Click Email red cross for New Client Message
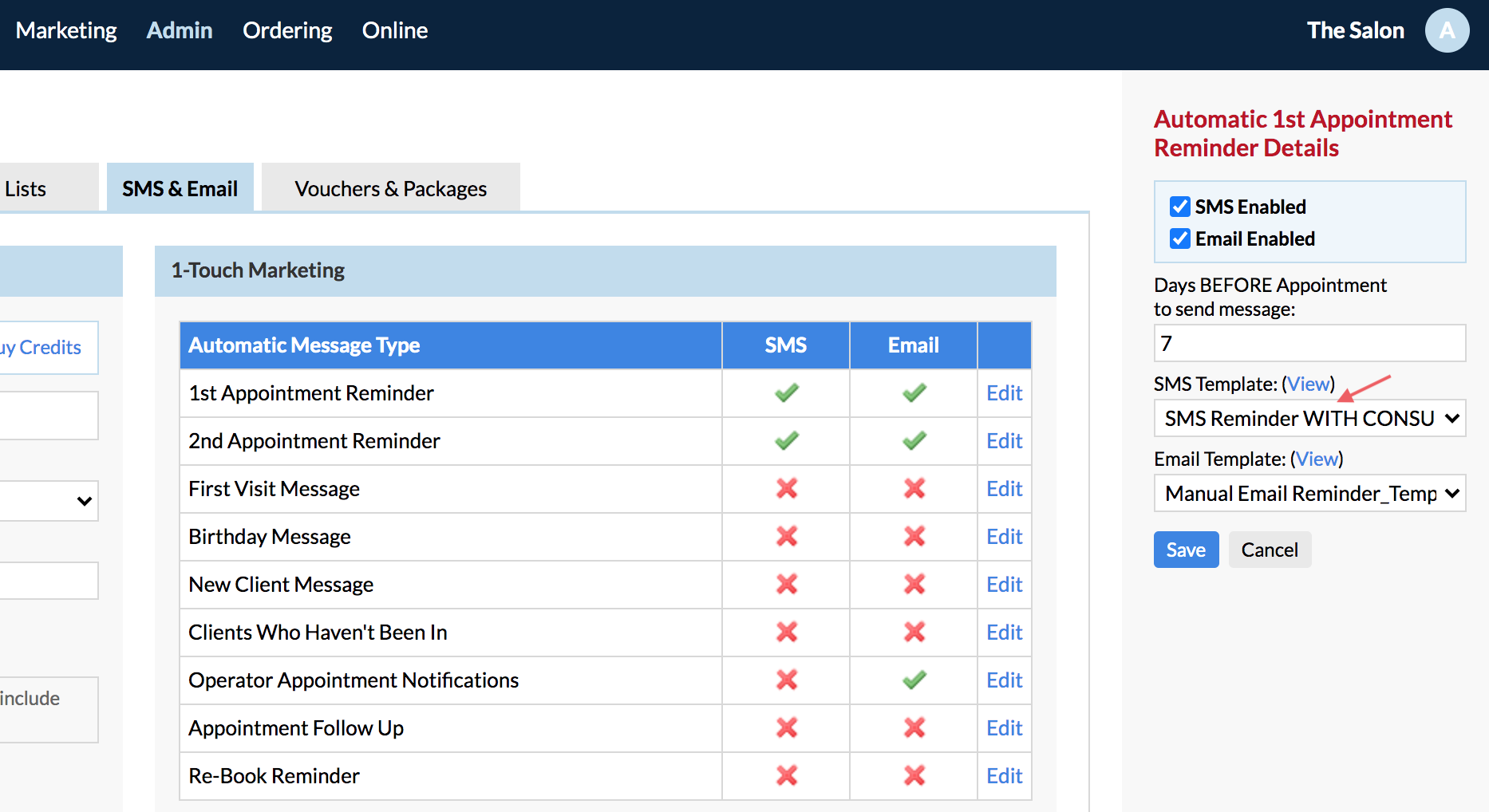This screenshot has height=812, width=1489. (914, 584)
